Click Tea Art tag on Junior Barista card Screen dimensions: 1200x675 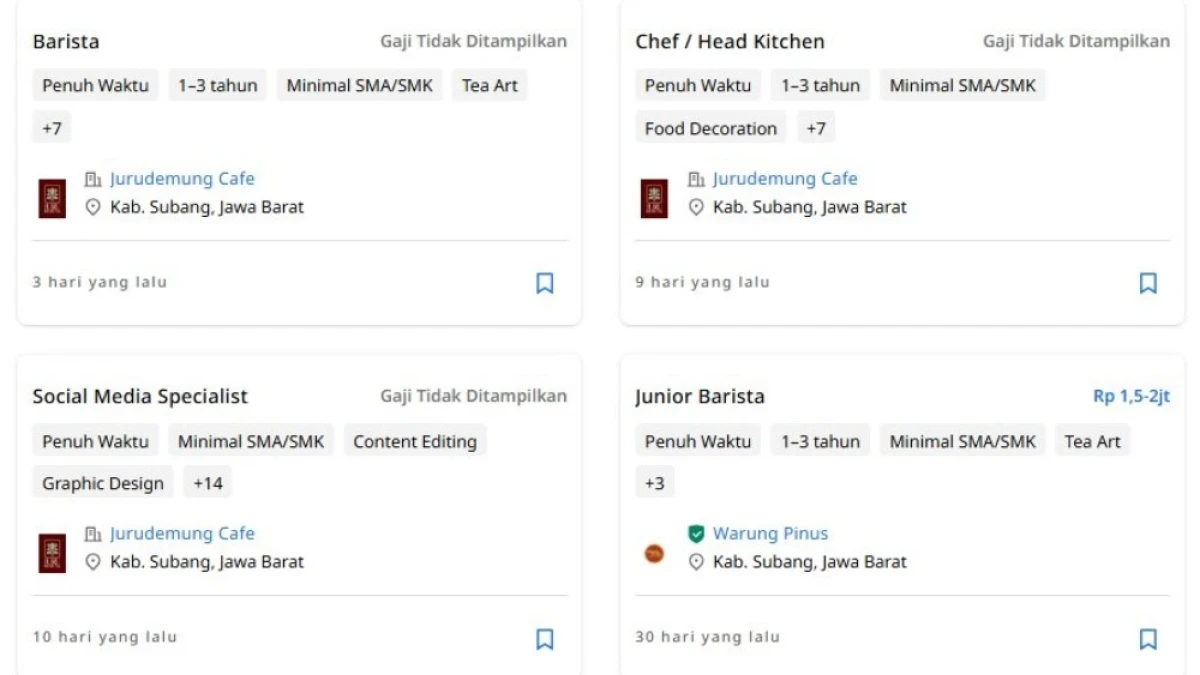(1093, 441)
